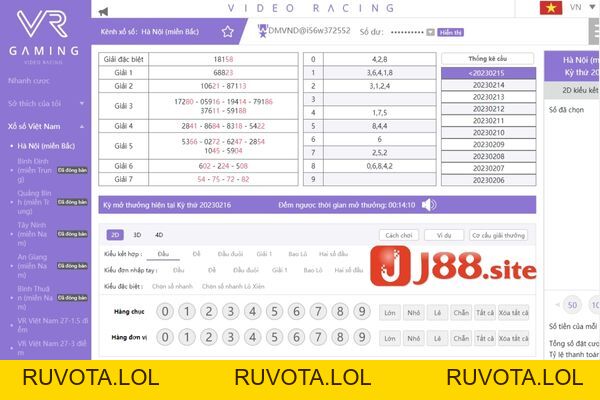Screen dimensions: 600x400
Task: Select Giải 1 under Kiểu đơn nhập tay
Action: (279, 270)
